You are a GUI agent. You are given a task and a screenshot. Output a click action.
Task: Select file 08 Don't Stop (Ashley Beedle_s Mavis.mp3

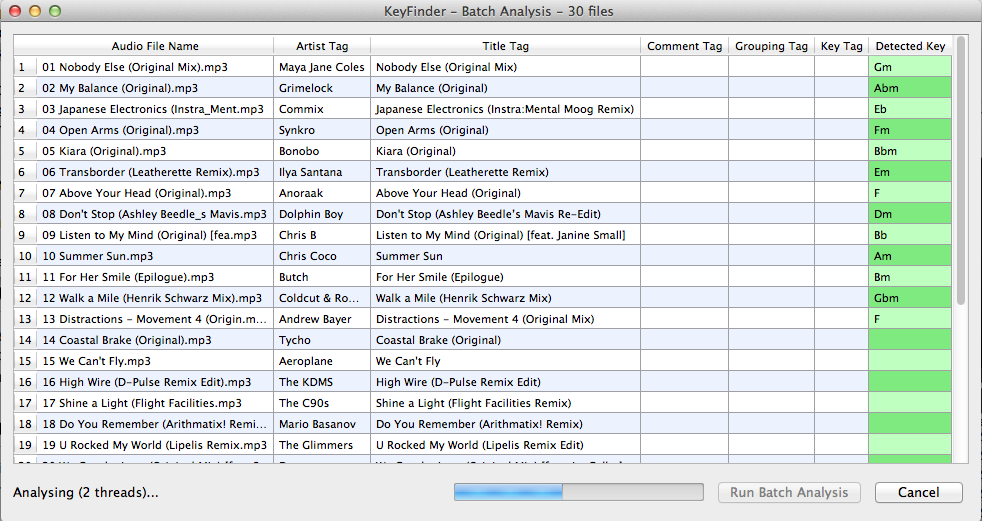(x=155, y=214)
